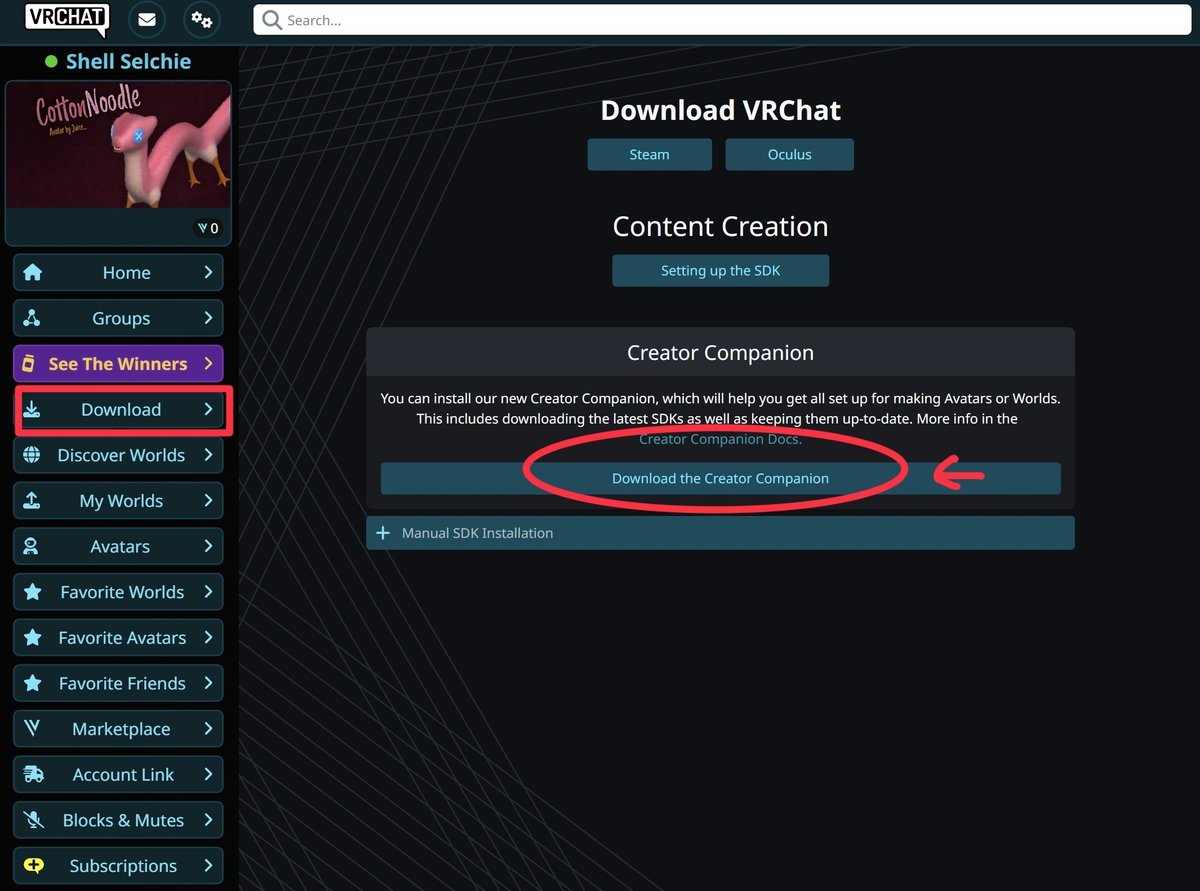Open the Creator Companion Docs link
The image size is (1200, 891).
coord(720,439)
